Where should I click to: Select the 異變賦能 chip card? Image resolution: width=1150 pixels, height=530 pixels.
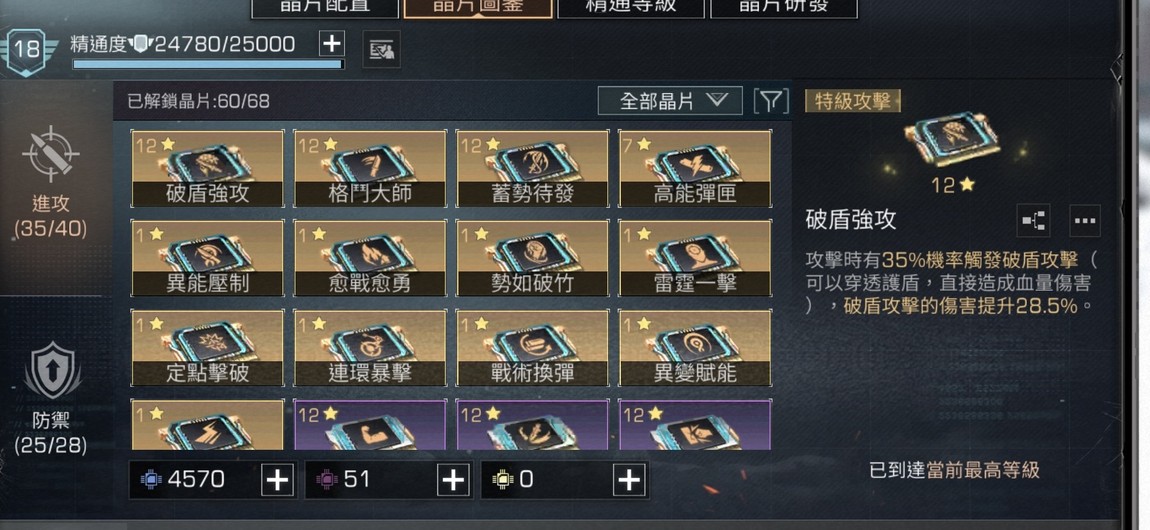coord(695,348)
